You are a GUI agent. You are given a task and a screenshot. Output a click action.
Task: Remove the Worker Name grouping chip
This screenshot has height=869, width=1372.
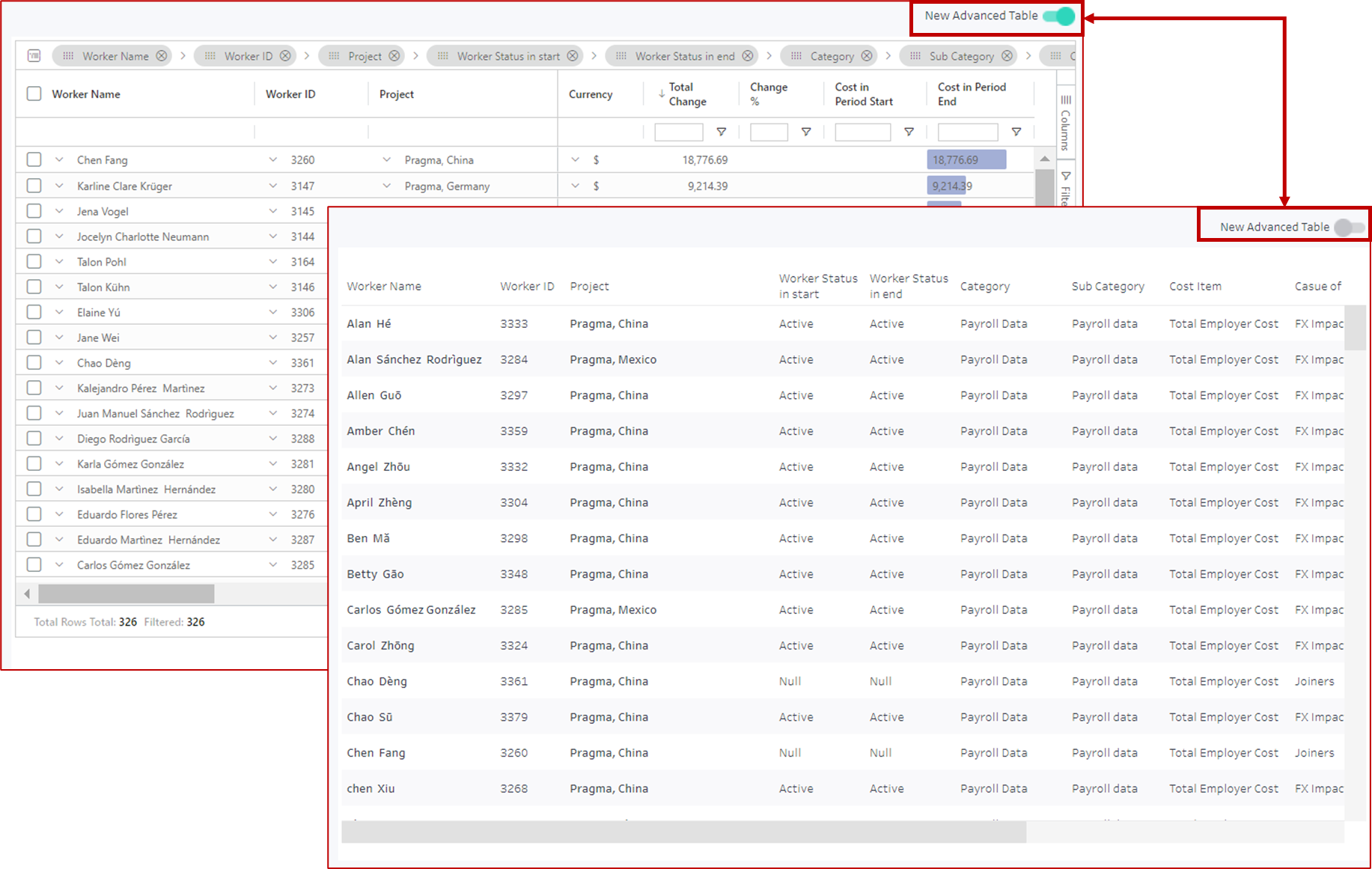[x=162, y=56]
